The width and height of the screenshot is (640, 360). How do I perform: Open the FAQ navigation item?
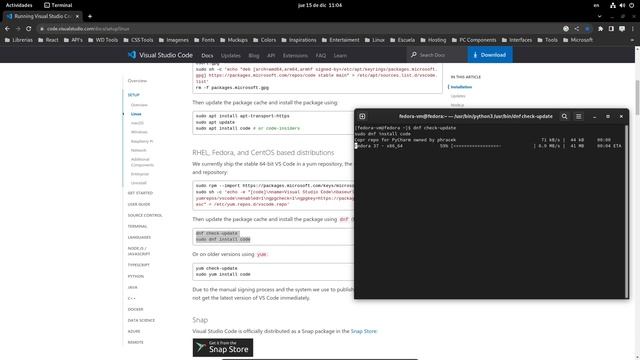click(320, 56)
